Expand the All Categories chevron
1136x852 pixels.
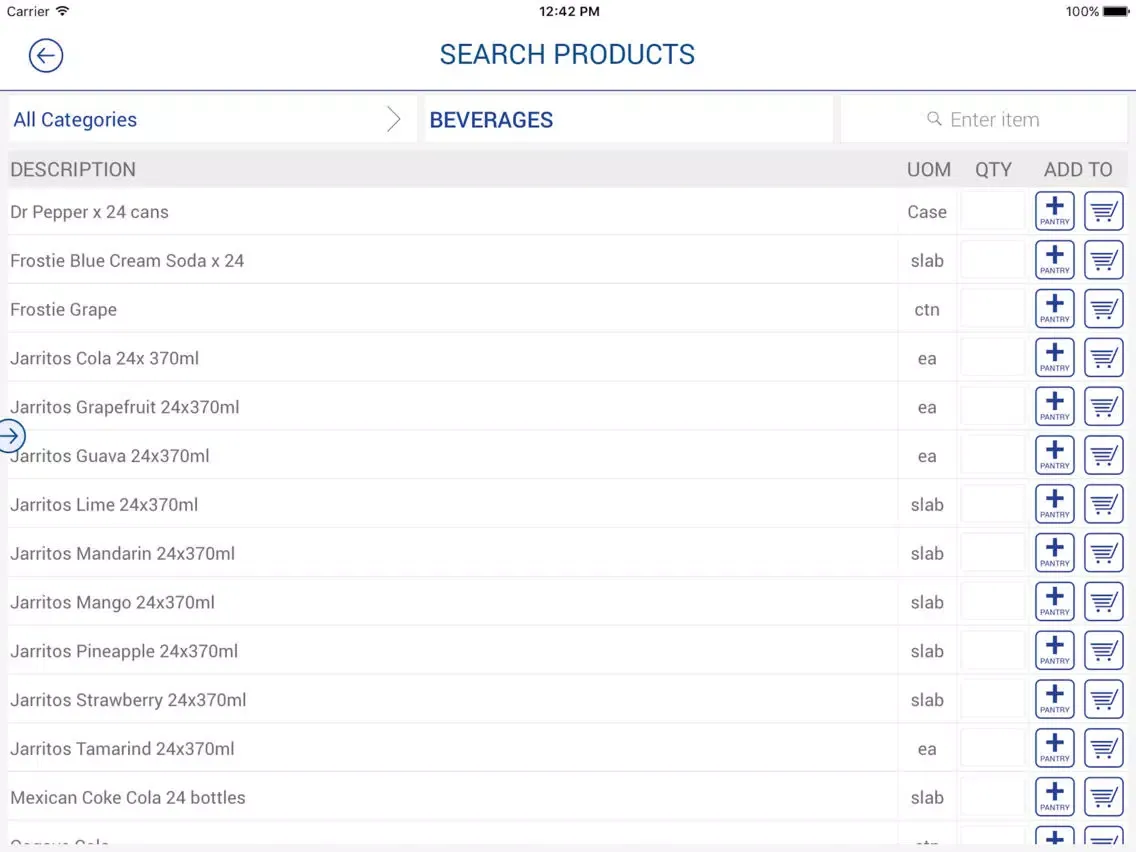pyautogui.click(x=393, y=119)
